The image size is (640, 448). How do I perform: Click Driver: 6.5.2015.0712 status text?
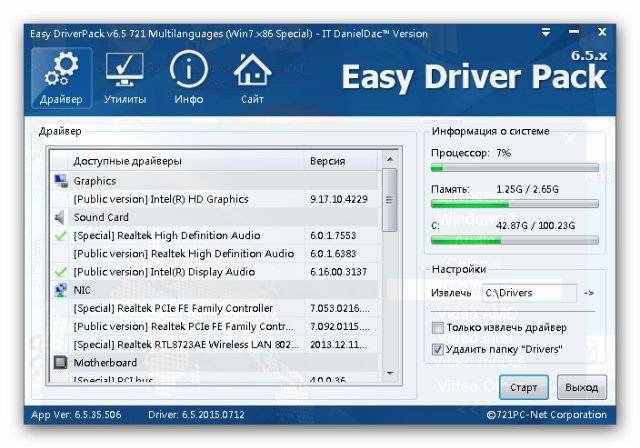pyautogui.click(x=196, y=415)
